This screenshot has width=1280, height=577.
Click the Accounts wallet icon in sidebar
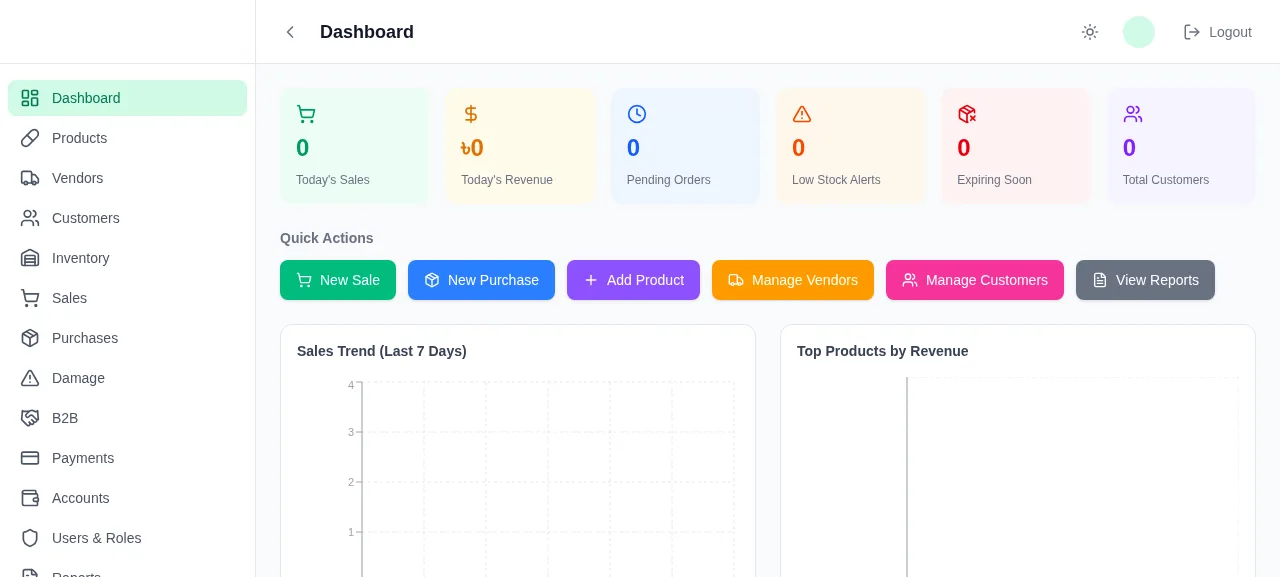[30, 498]
